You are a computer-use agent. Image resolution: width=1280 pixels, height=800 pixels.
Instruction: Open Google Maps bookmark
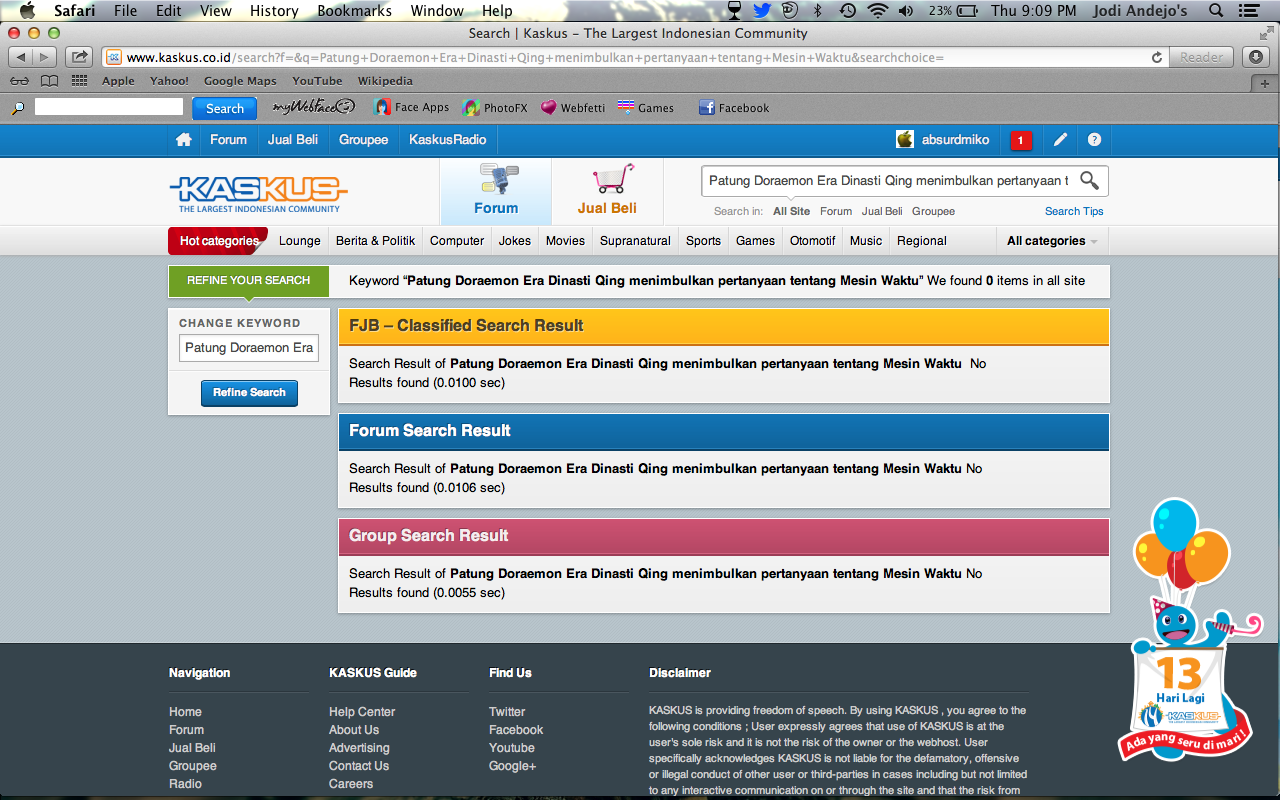[x=240, y=81]
